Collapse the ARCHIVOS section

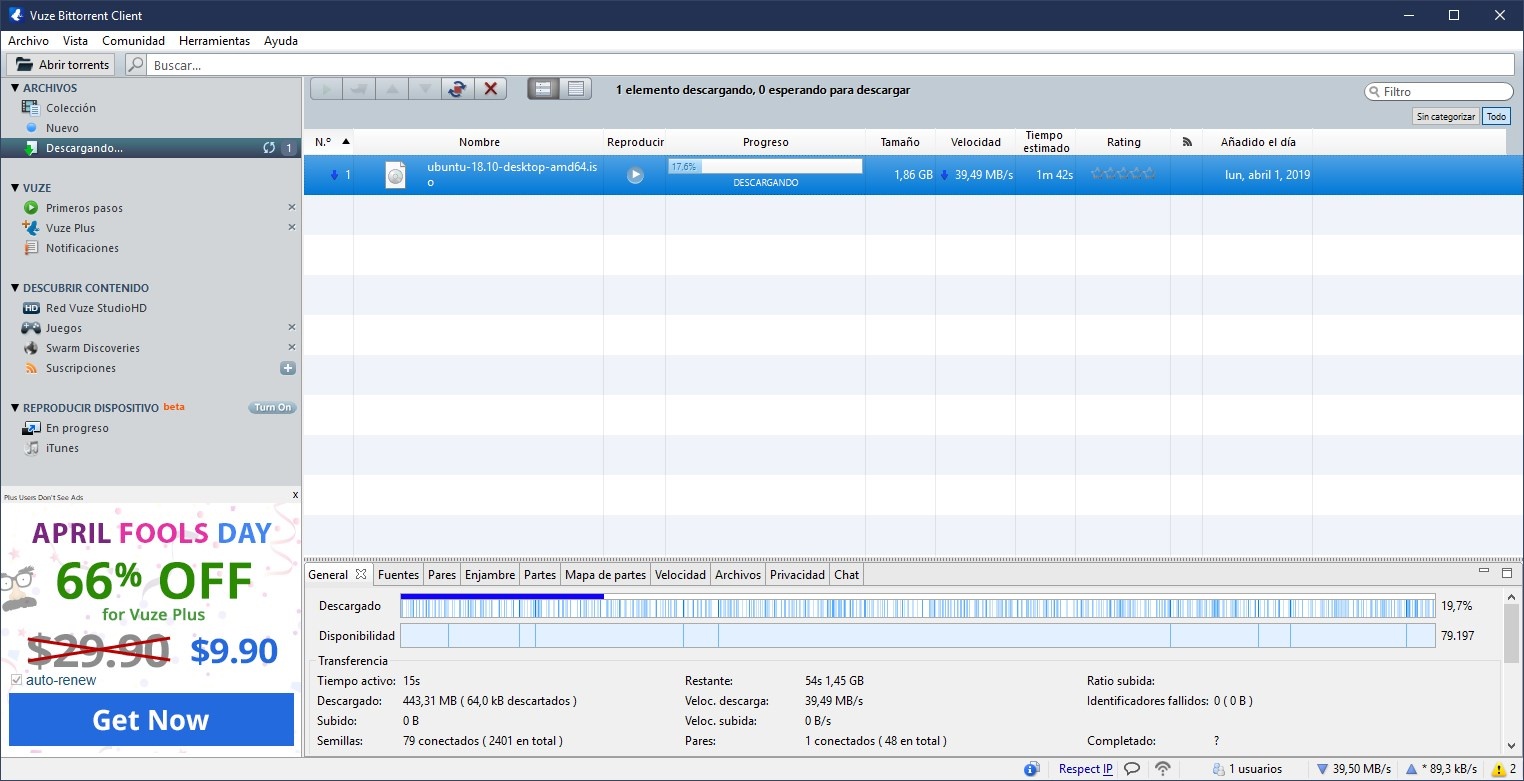pos(15,88)
